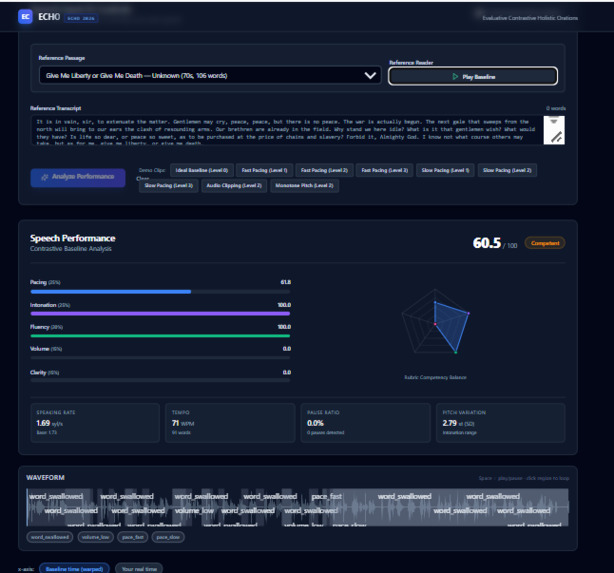
Task: Load the Slow Pacing (Level 2) demo clip
Action: 507,170
